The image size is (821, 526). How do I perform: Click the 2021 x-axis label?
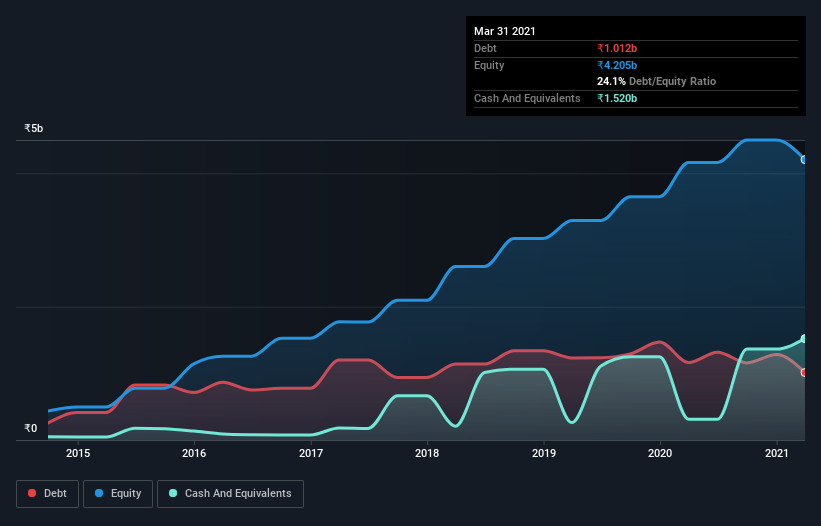776,453
